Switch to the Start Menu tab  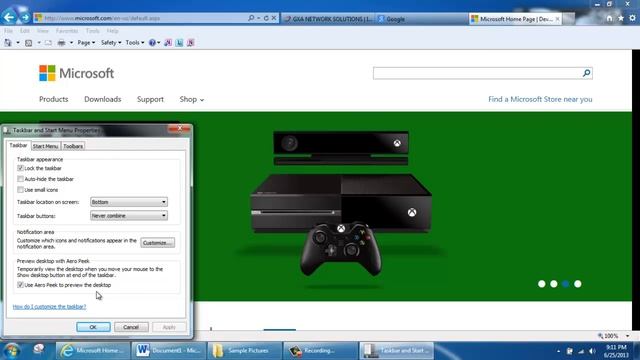(45, 146)
